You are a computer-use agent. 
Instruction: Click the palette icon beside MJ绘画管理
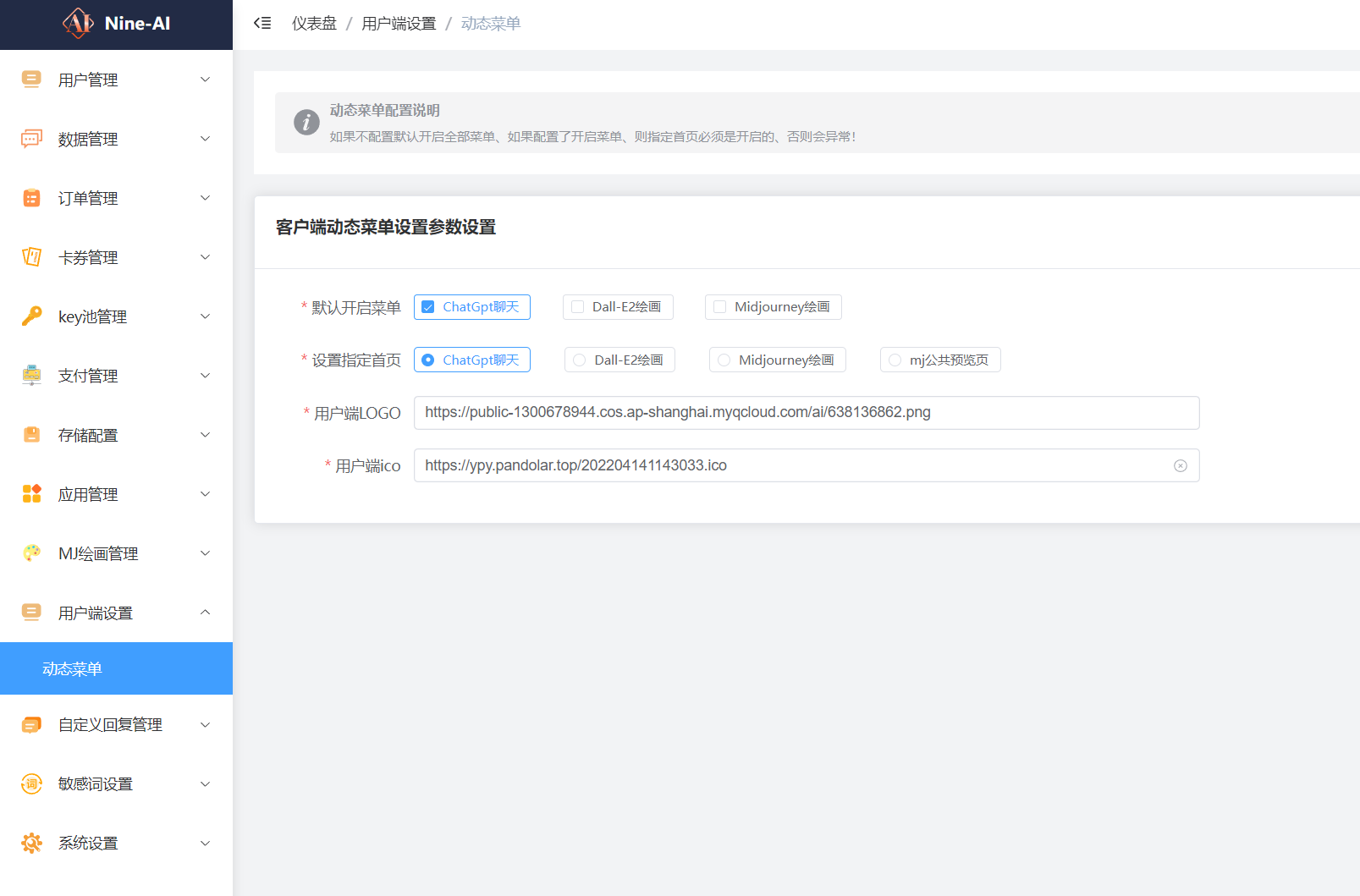pyautogui.click(x=31, y=553)
